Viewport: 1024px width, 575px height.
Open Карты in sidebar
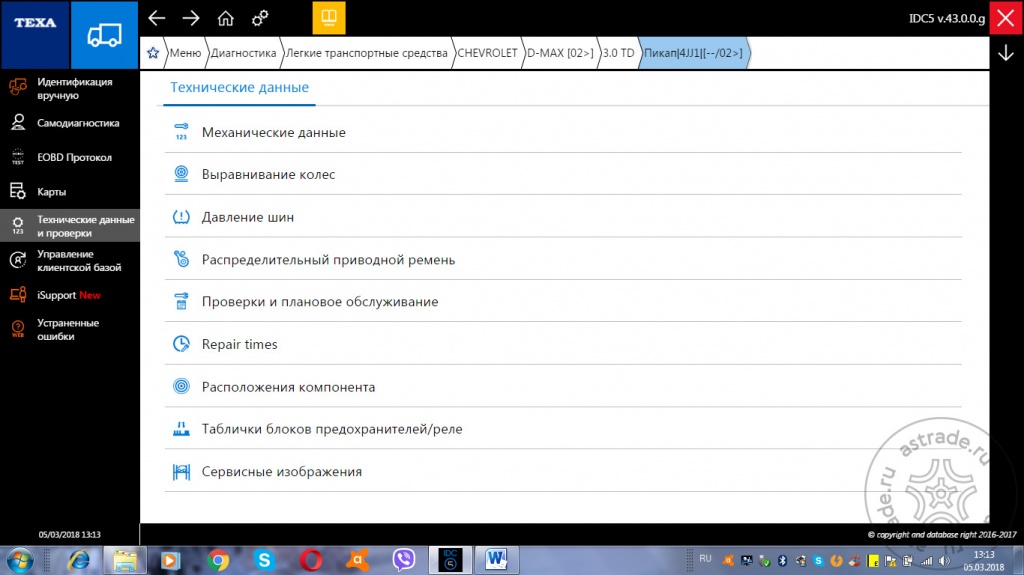coord(70,191)
